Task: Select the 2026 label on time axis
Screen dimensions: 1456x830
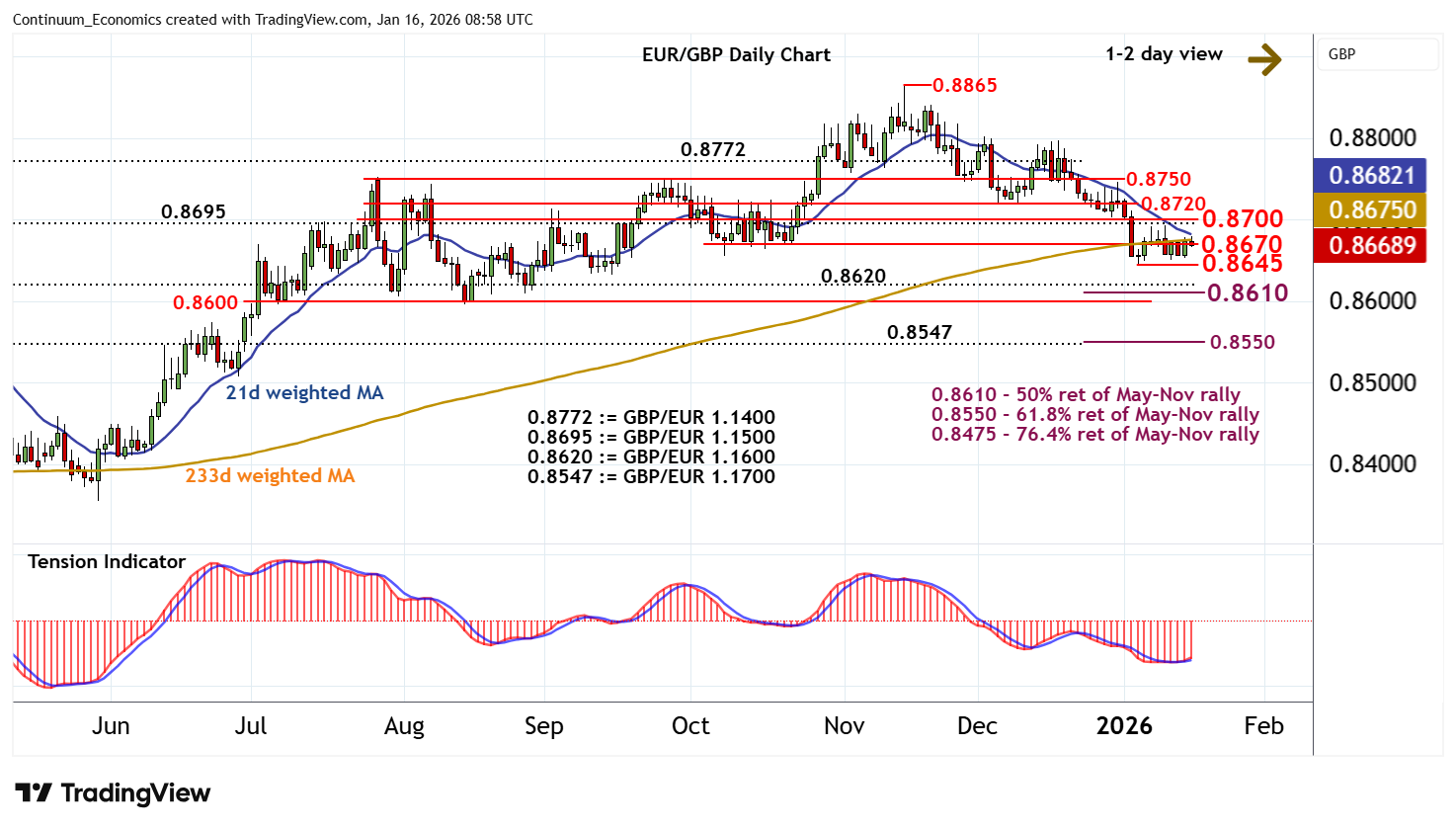Action: coord(1124,726)
